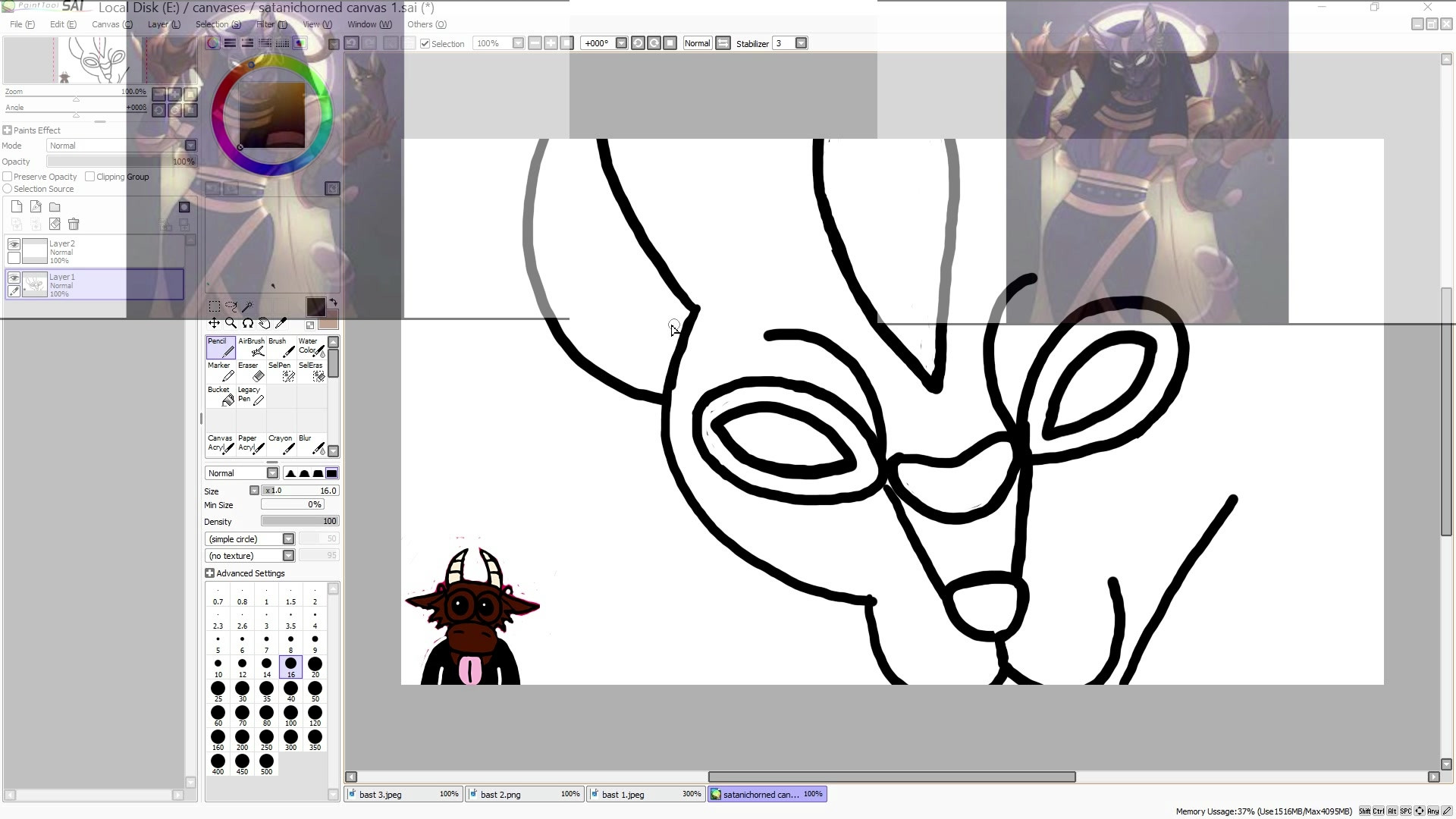The width and height of the screenshot is (1456, 819).
Task: Select the Selection Source radio button
Action: coord(8,189)
